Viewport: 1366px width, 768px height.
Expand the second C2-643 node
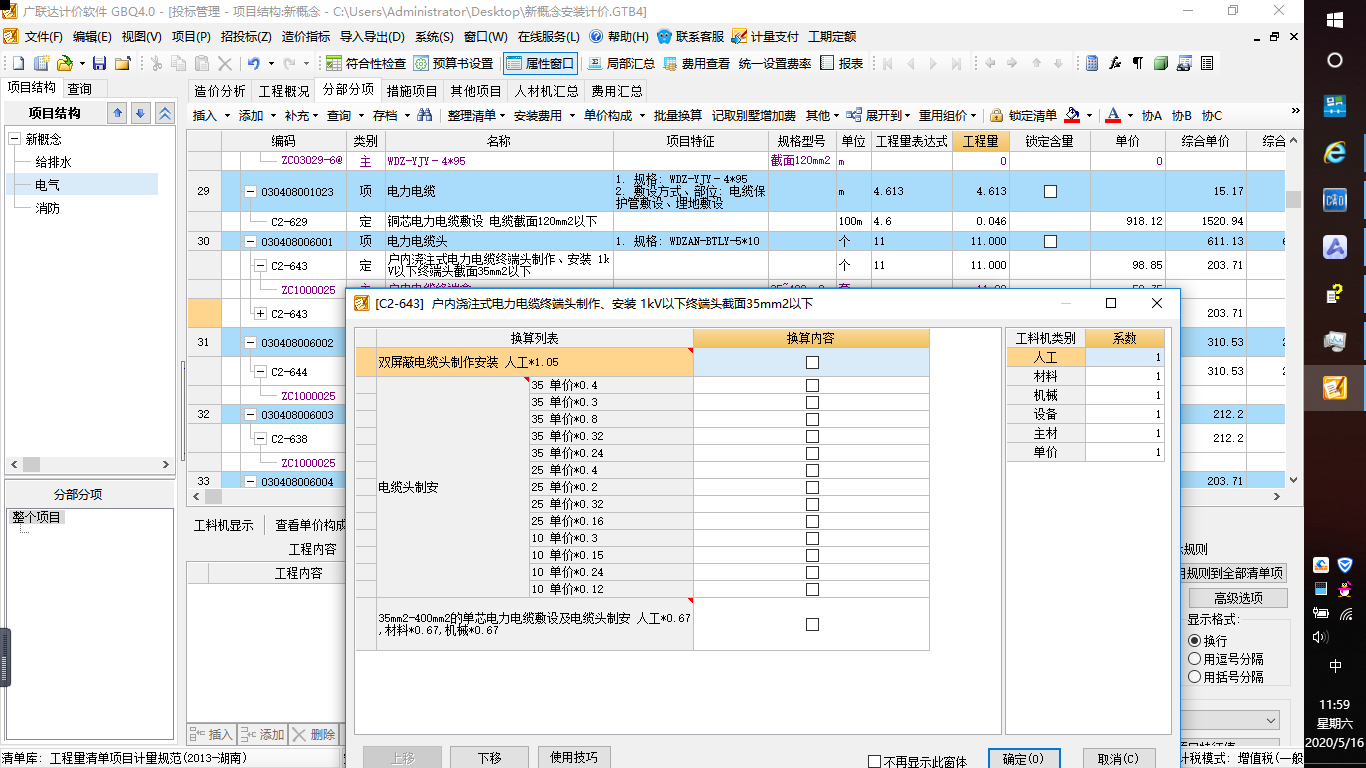click(260, 314)
